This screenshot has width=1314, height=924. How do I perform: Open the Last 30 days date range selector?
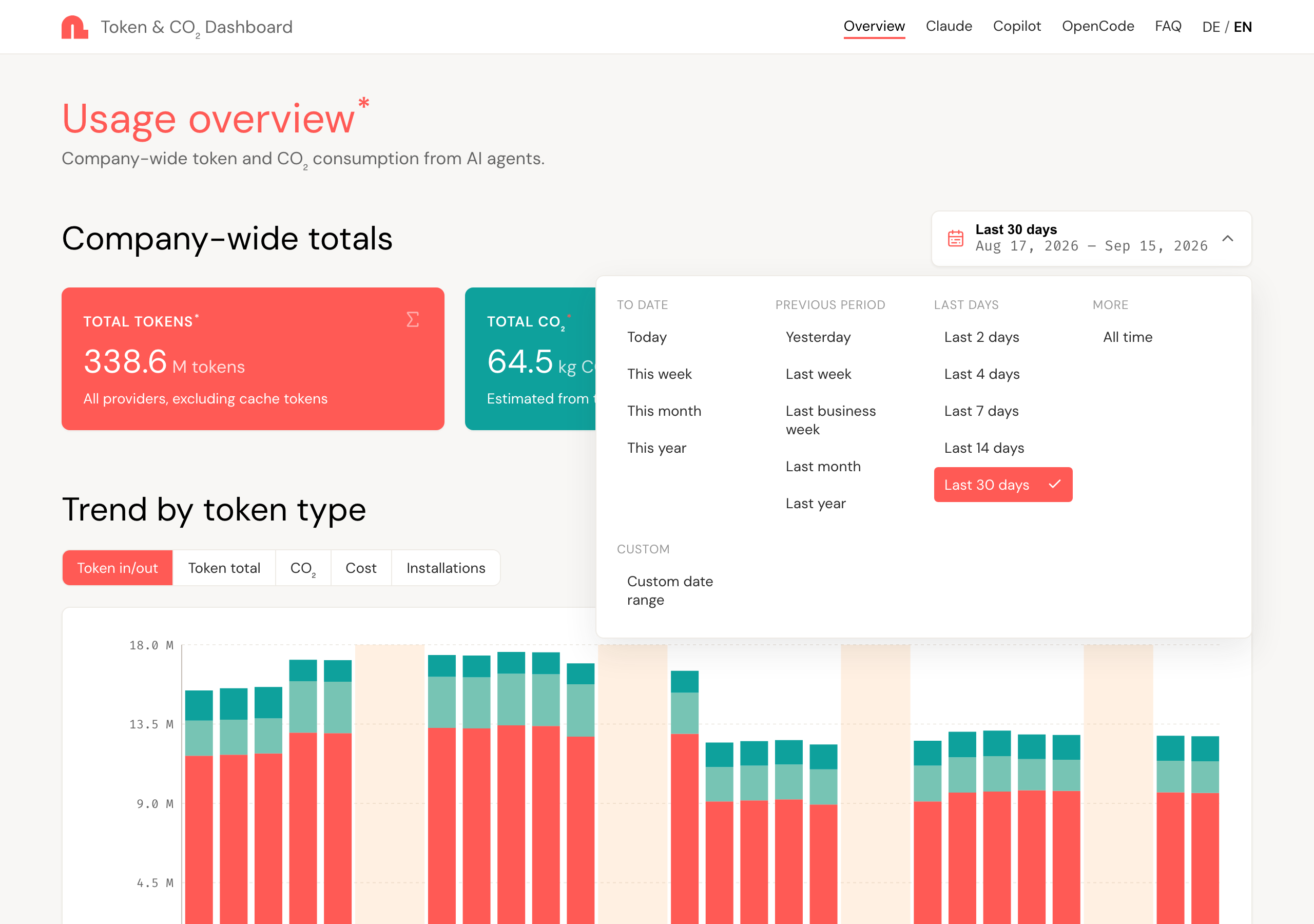click(x=1091, y=238)
